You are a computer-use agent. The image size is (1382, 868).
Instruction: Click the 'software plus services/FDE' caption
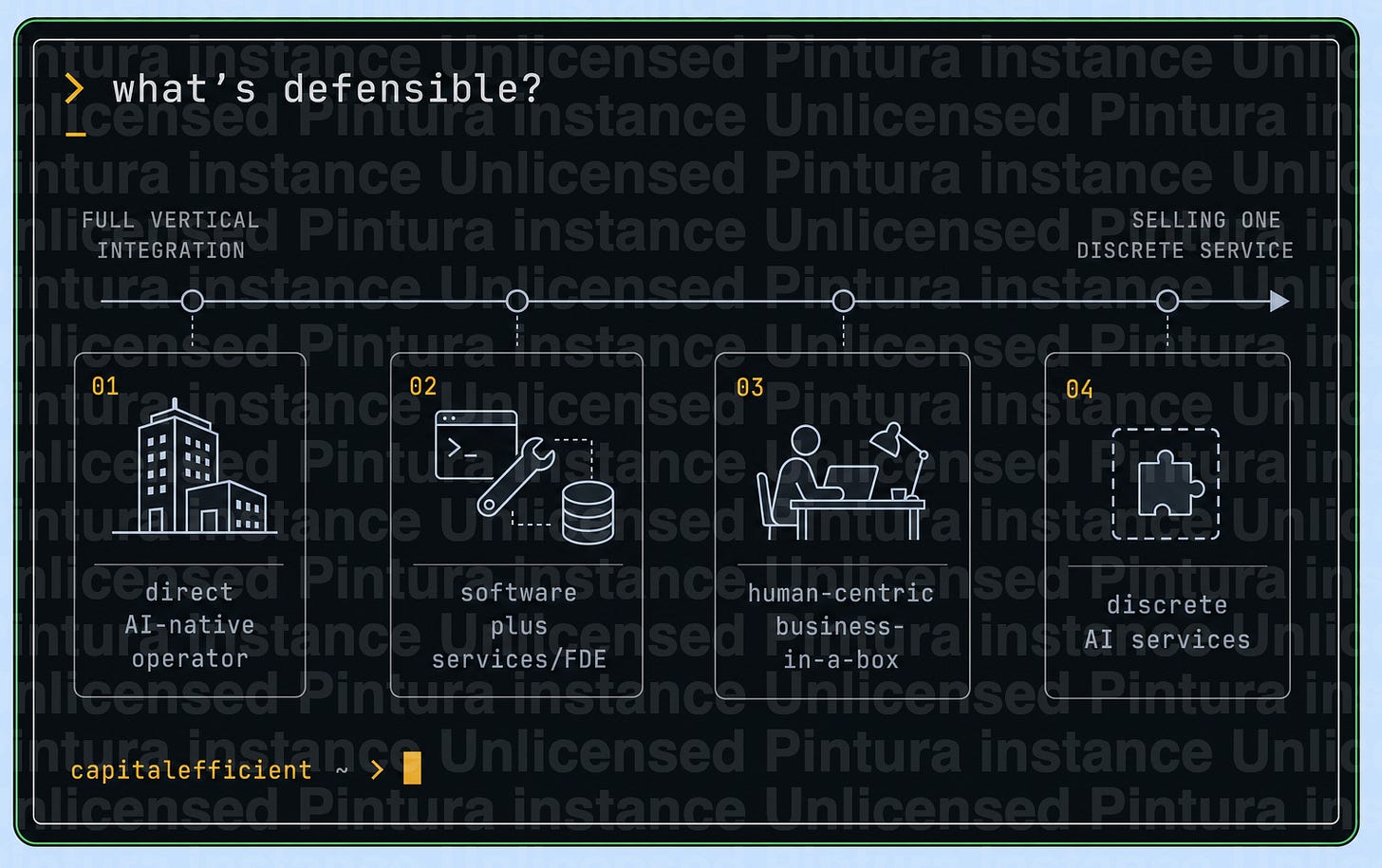coord(519,626)
